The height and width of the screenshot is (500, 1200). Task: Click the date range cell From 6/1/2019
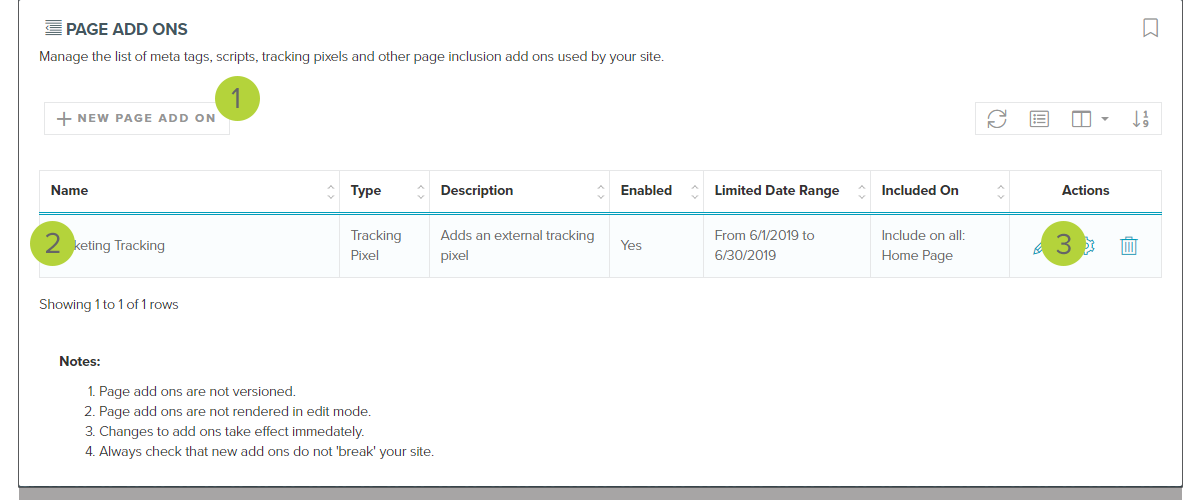[764, 245]
